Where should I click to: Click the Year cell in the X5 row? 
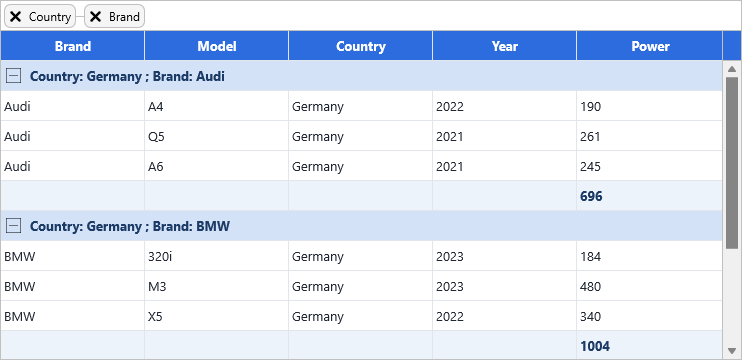(x=504, y=316)
